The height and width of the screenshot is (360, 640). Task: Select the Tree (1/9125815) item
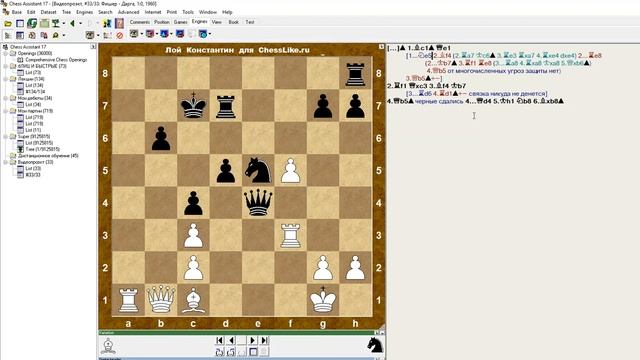tap(42, 149)
